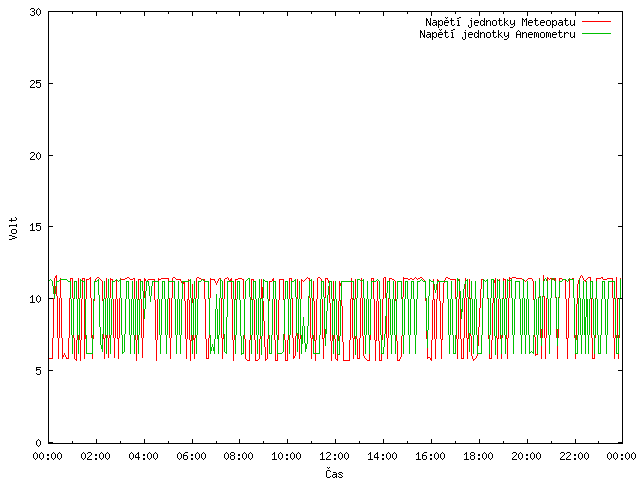
Task: Click the y-axis value 20
Action: (x=36, y=156)
